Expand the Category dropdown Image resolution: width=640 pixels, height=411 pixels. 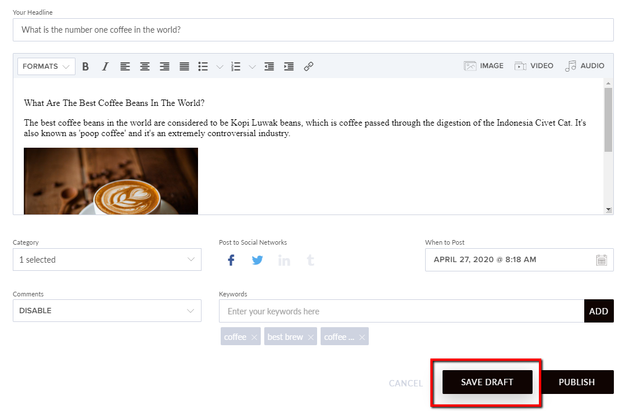(x=107, y=260)
